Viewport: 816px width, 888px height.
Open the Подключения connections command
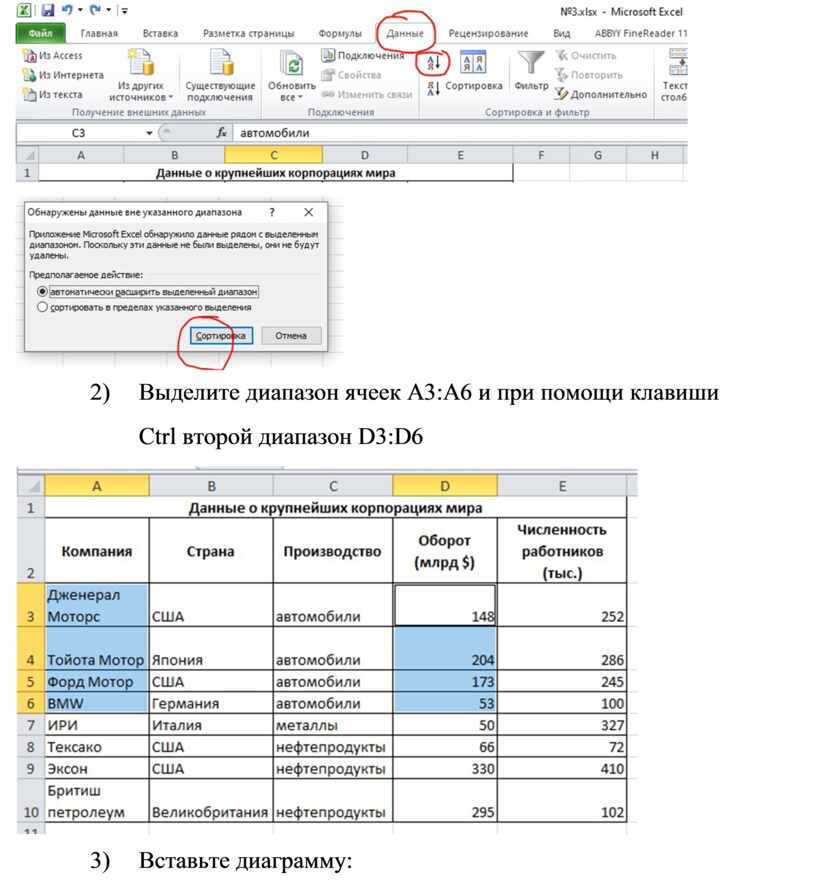[362, 56]
